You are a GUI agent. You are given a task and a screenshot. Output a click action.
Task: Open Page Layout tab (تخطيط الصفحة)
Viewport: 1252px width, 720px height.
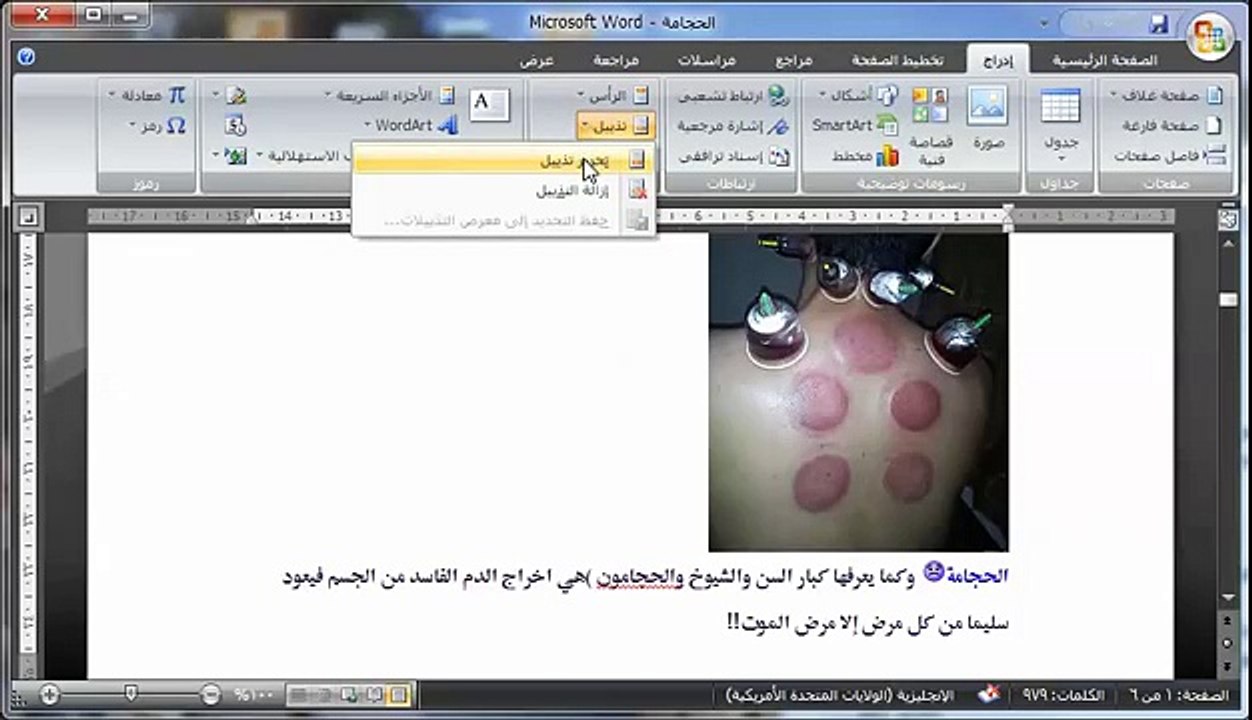coord(898,60)
